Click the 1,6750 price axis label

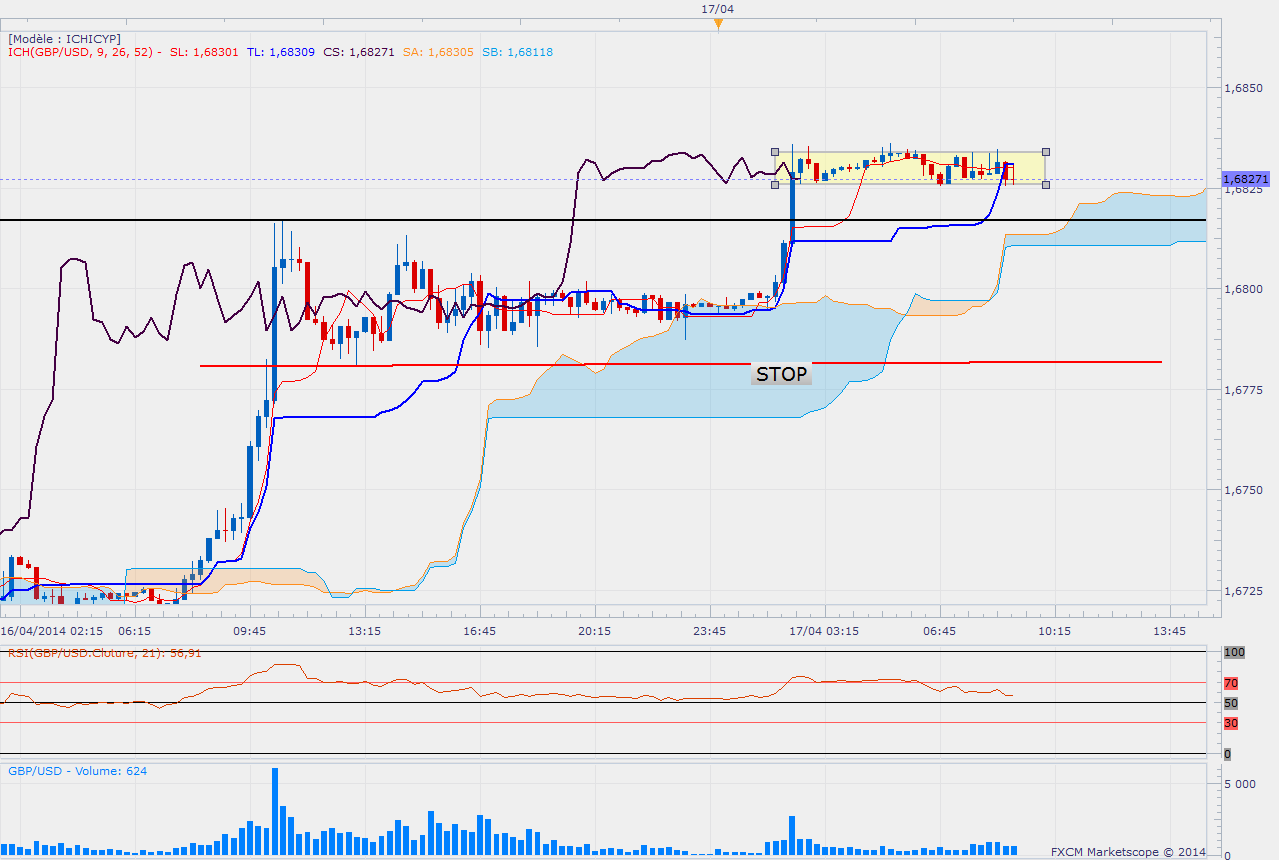(x=1244, y=490)
